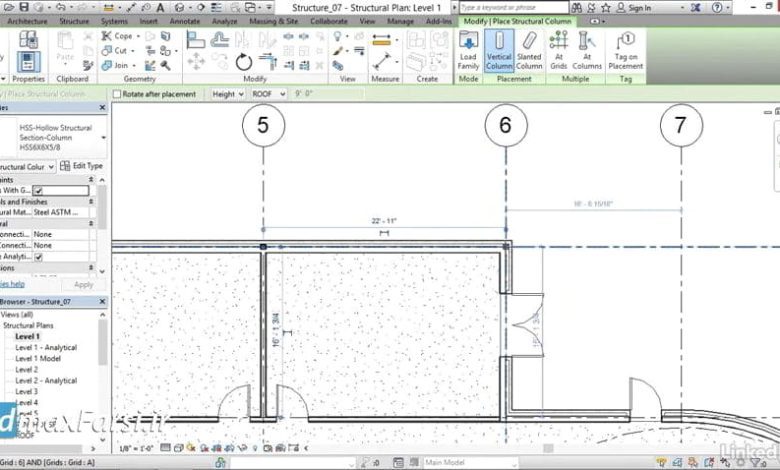Choose At Grids multiple placement
The image size is (780, 470).
559,51
